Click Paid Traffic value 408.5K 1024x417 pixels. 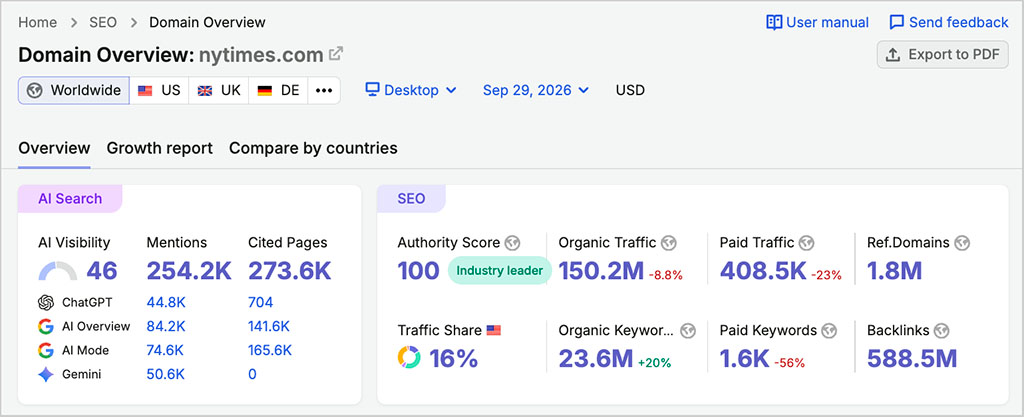[763, 270]
